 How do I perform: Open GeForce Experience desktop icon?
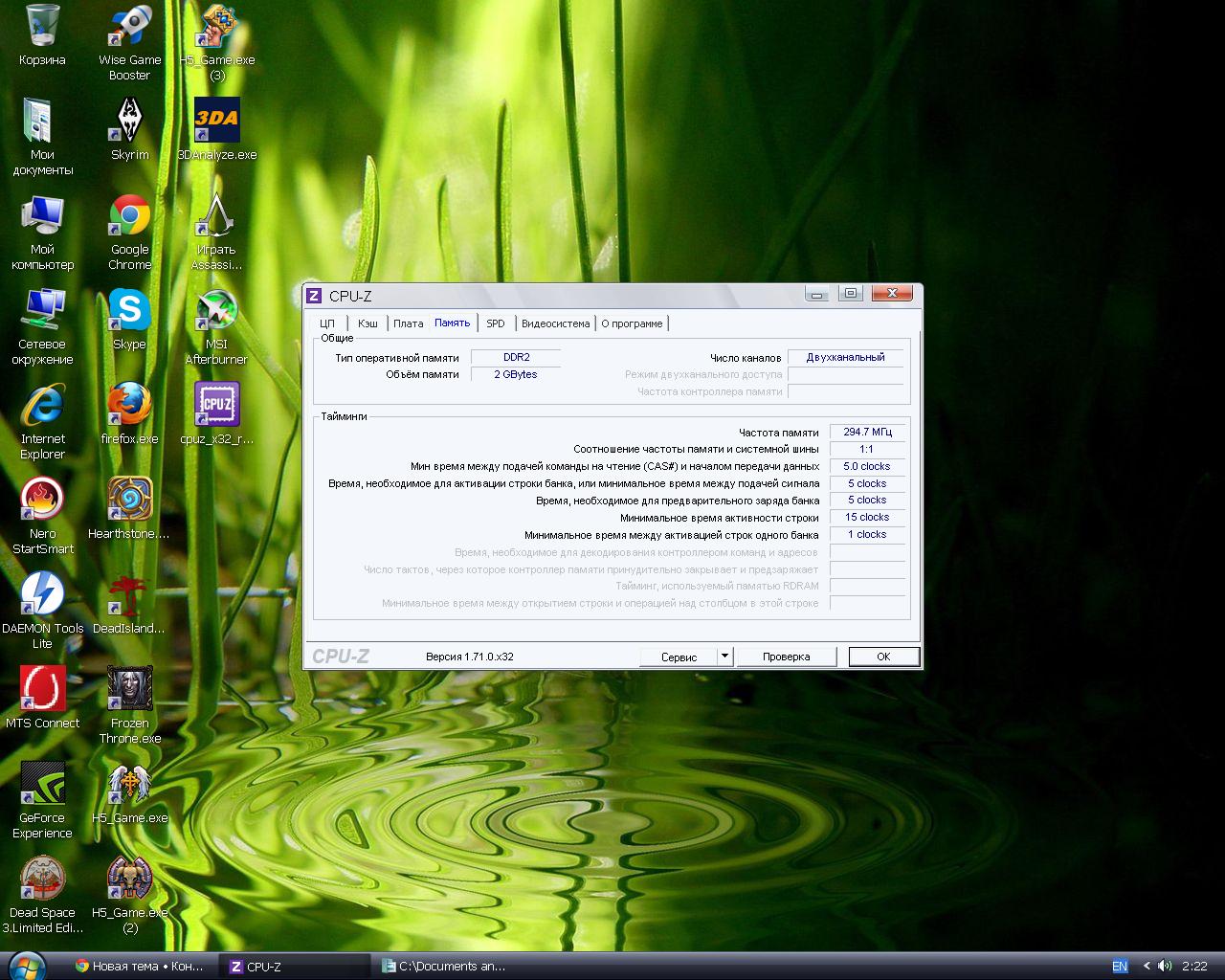(x=42, y=800)
